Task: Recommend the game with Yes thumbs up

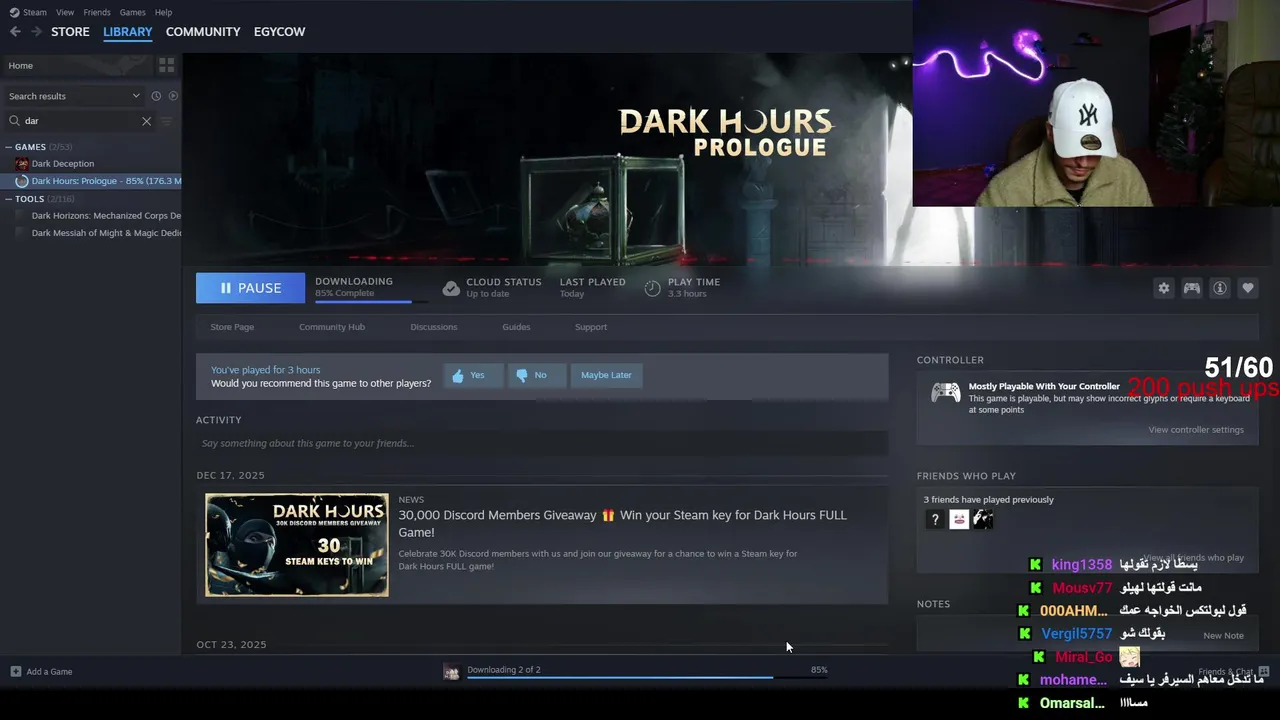Action: (473, 375)
